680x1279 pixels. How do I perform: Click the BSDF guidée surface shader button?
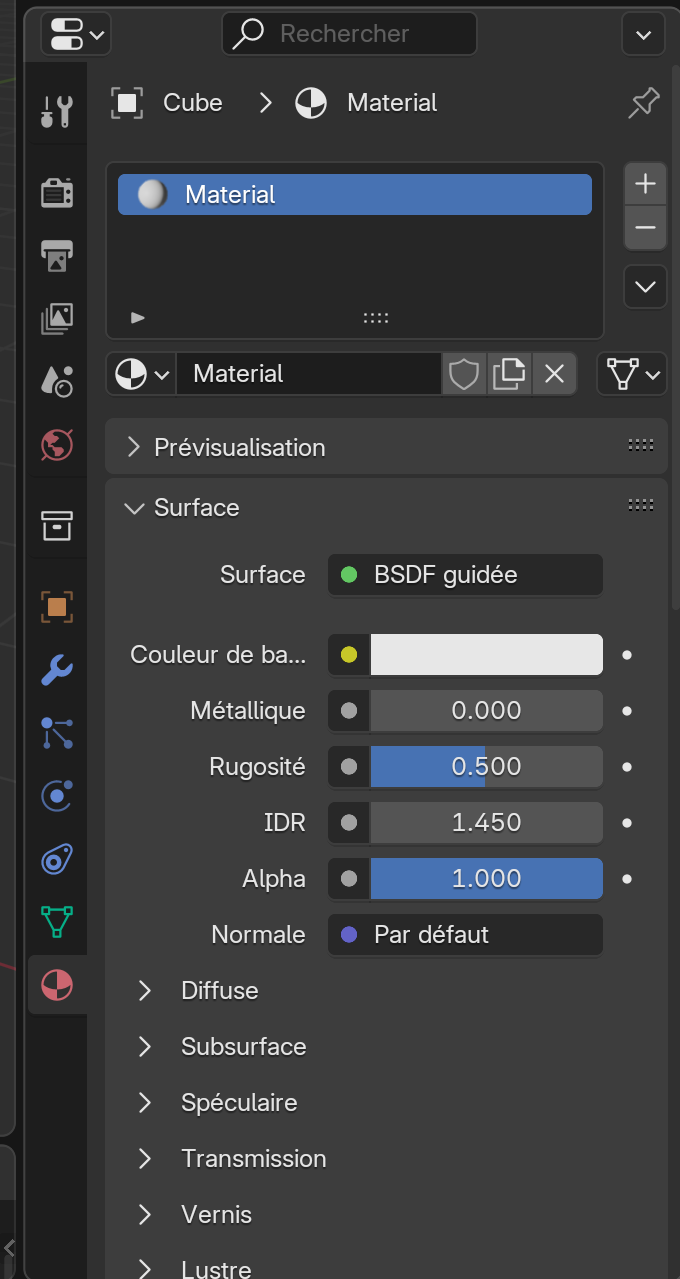point(465,575)
